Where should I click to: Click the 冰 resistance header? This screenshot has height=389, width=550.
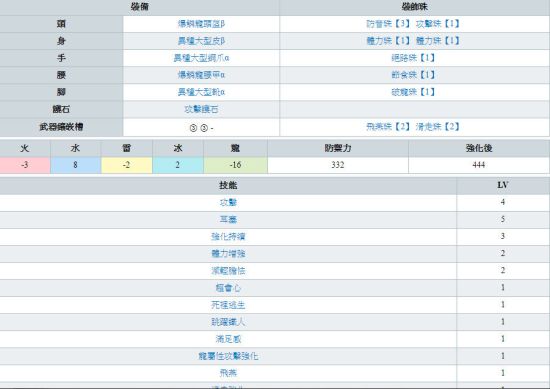click(x=178, y=148)
